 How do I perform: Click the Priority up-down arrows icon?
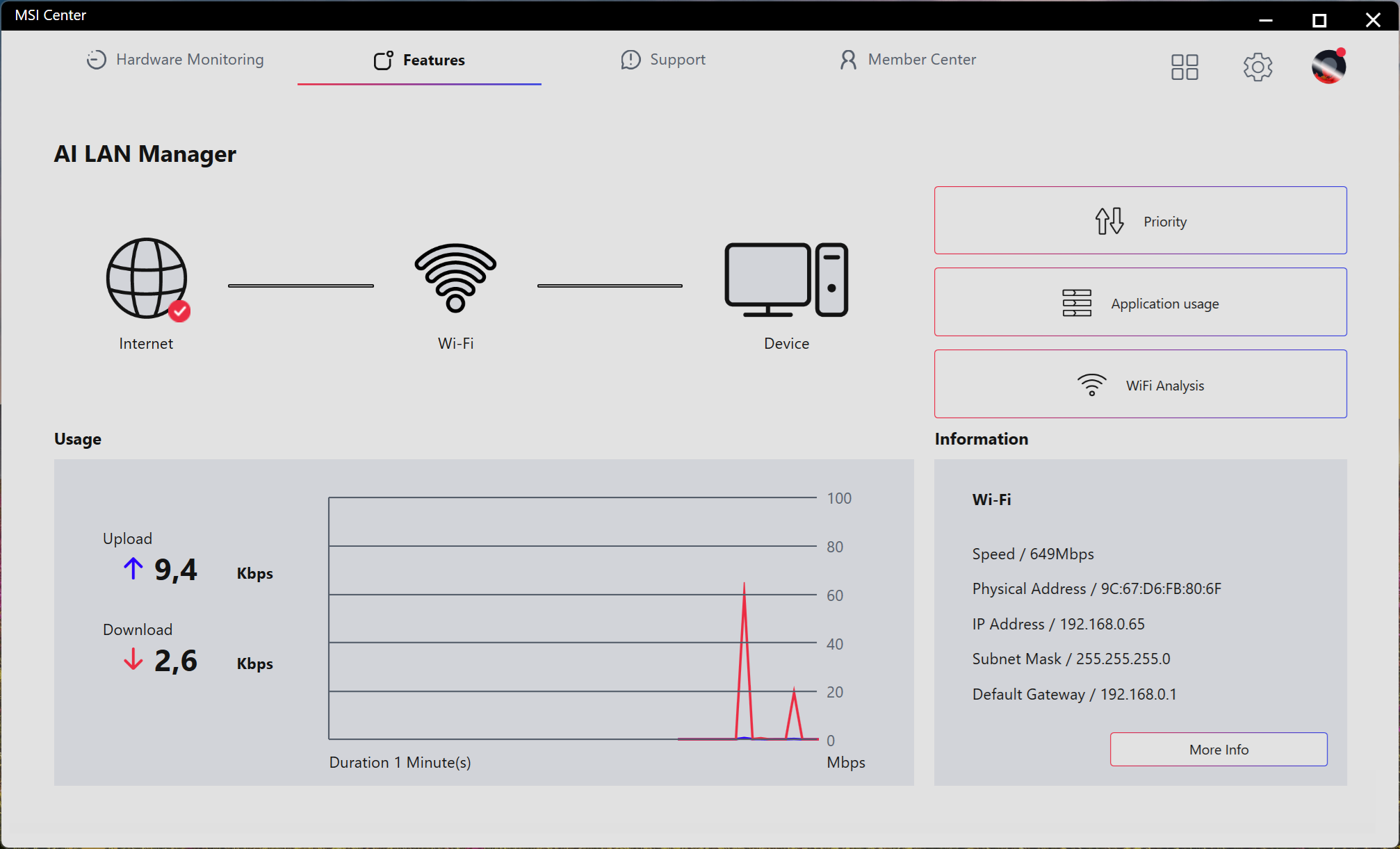click(x=1109, y=221)
